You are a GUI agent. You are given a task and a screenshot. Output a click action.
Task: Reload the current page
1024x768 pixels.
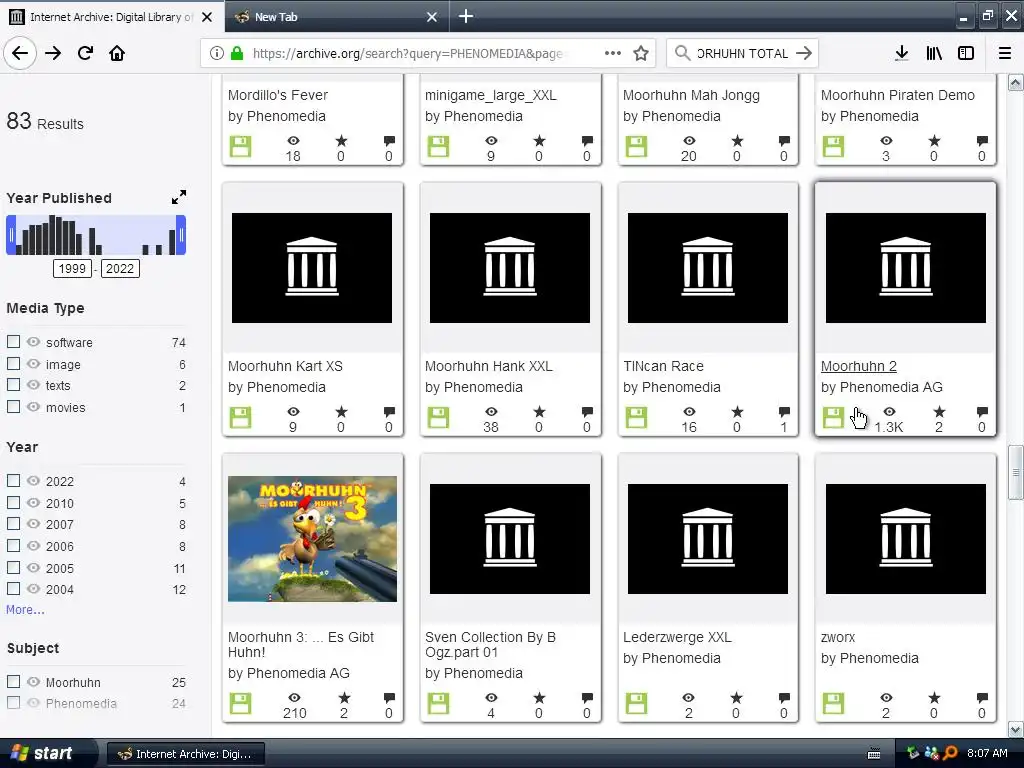[x=86, y=53]
